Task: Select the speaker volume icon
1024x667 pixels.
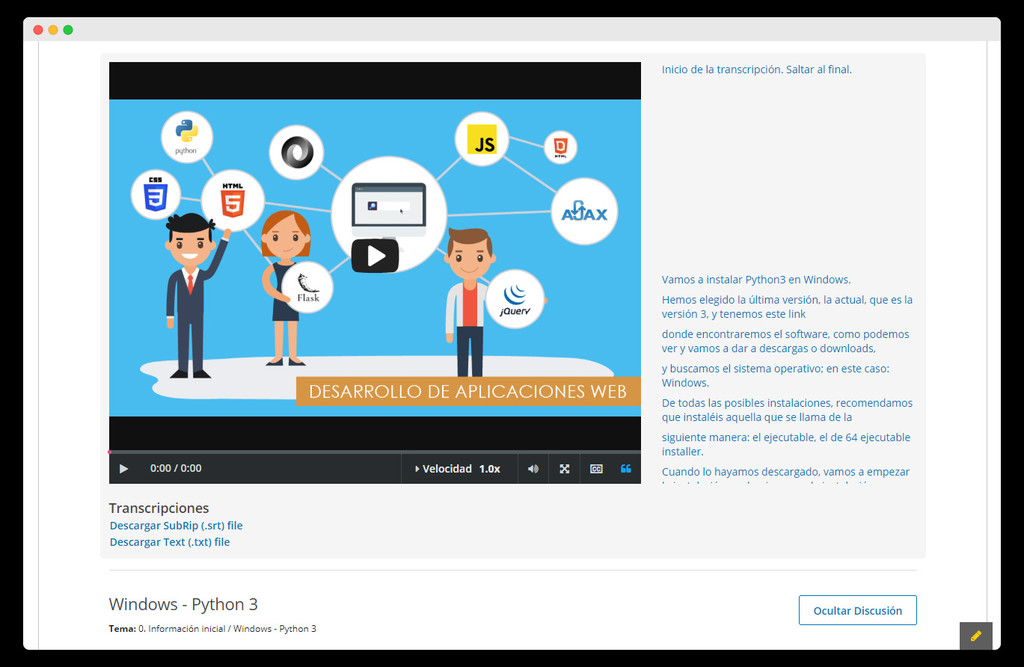Action: (532, 468)
